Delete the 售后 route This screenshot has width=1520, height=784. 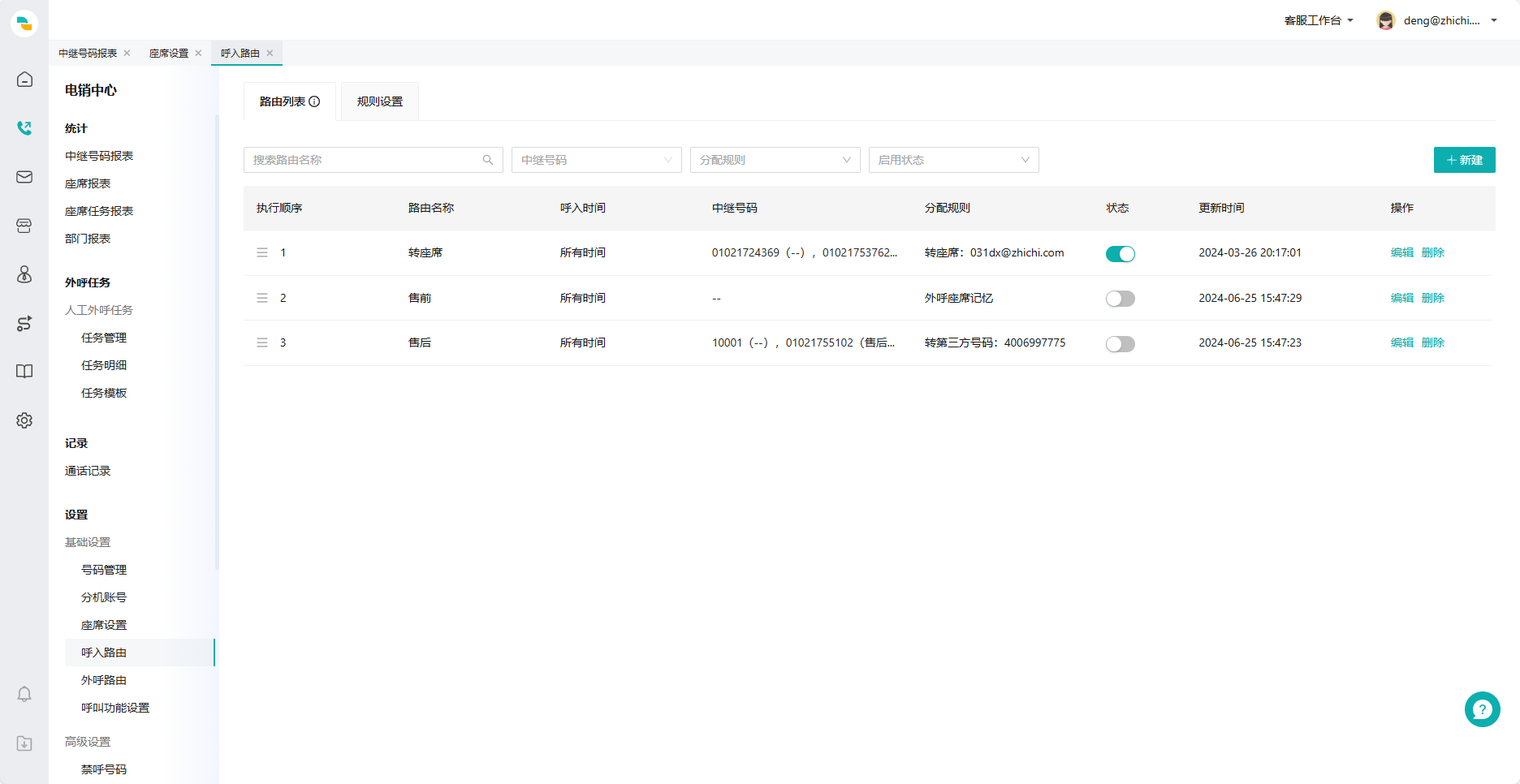tap(1432, 342)
